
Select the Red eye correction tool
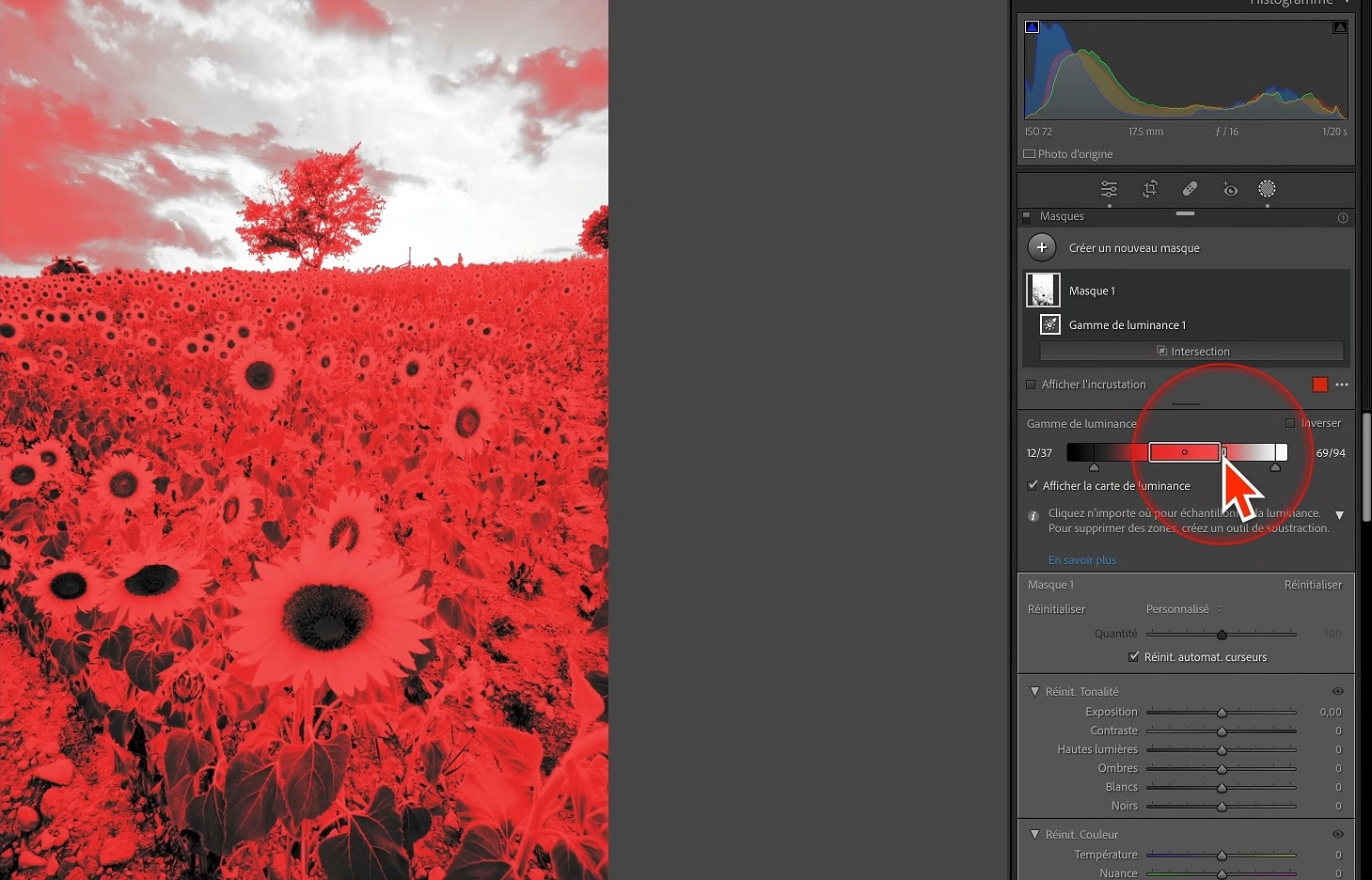pos(1230,189)
